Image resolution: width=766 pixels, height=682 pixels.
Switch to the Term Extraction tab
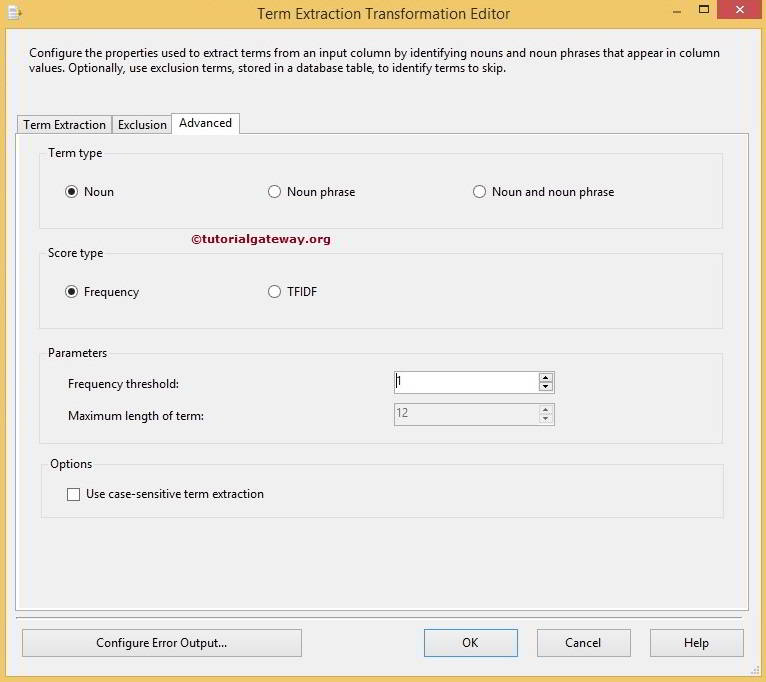64,125
